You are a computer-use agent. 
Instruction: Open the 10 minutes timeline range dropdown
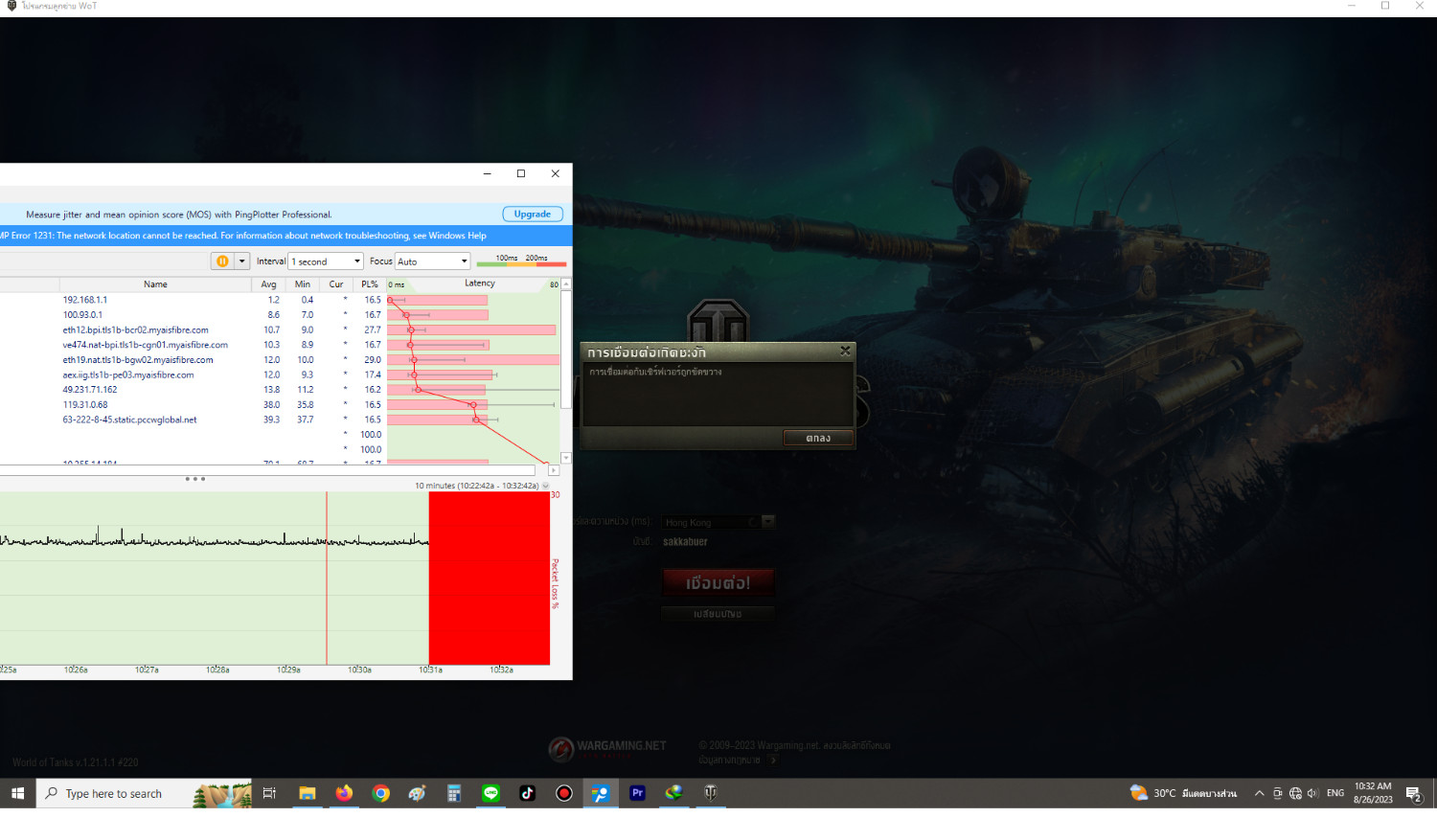point(546,486)
